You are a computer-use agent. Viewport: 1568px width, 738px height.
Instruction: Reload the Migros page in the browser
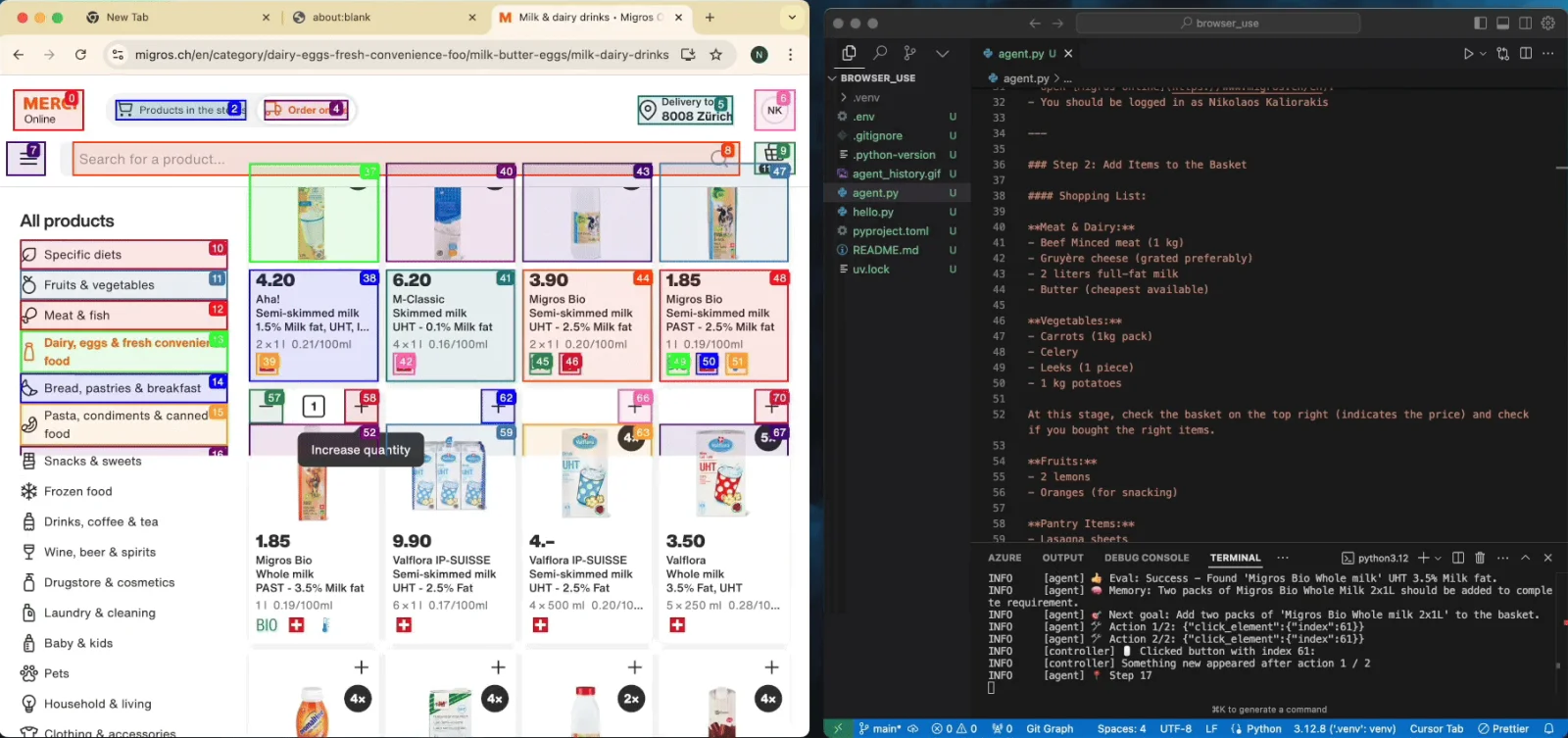coord(80,55)
